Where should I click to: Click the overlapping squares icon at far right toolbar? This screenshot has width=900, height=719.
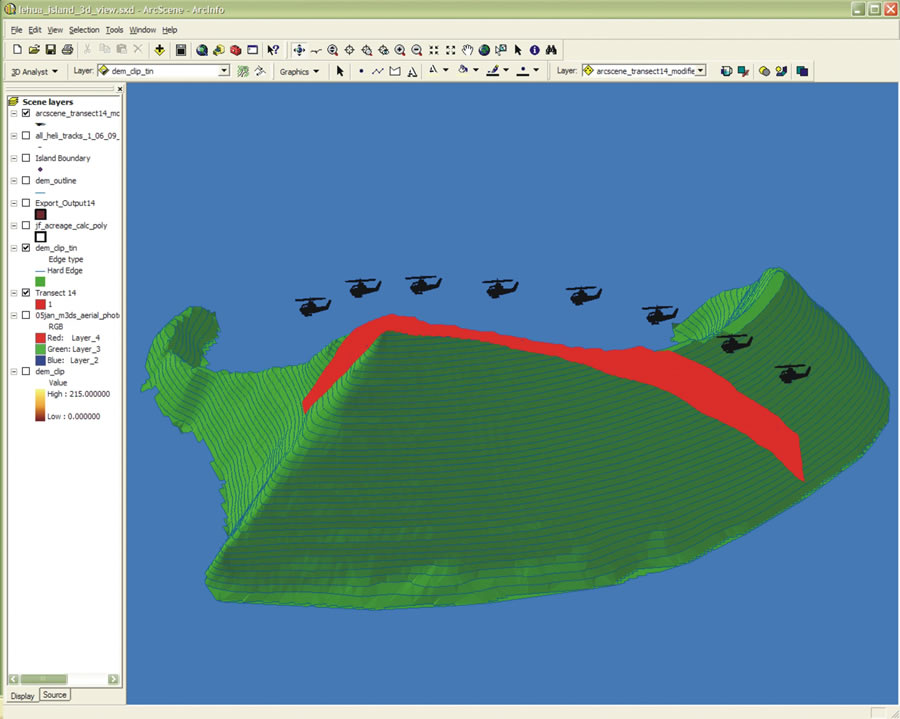coord(802,71)
